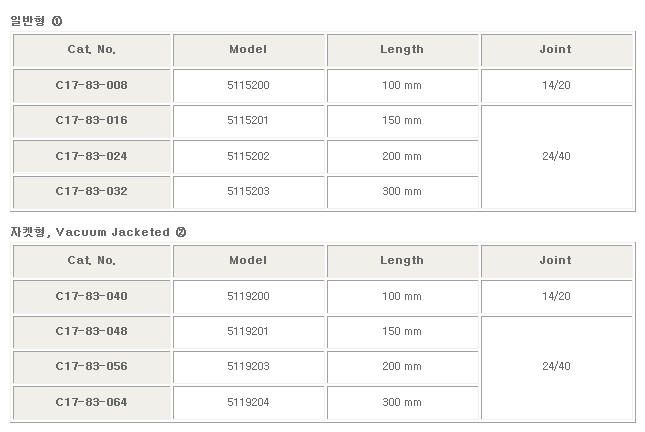This screenshot has width=645, height=432.
Task: Click model number 5115203
Action: [x=248, y=192]
